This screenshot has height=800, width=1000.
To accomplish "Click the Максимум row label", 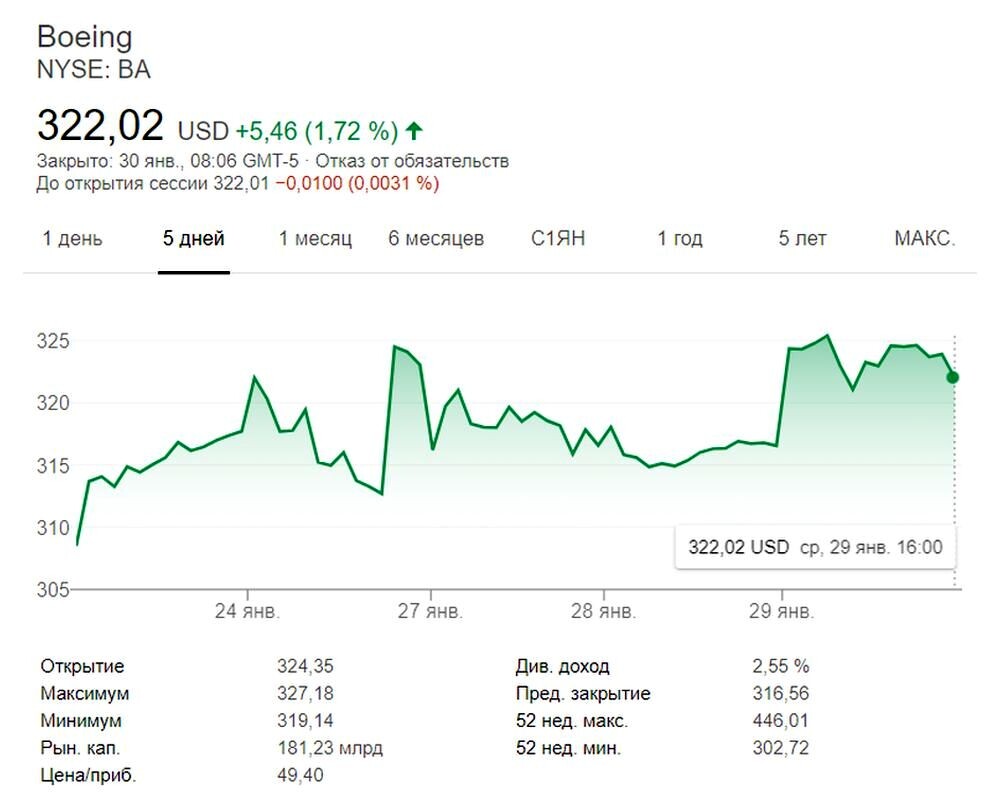I will pos(85,693).
